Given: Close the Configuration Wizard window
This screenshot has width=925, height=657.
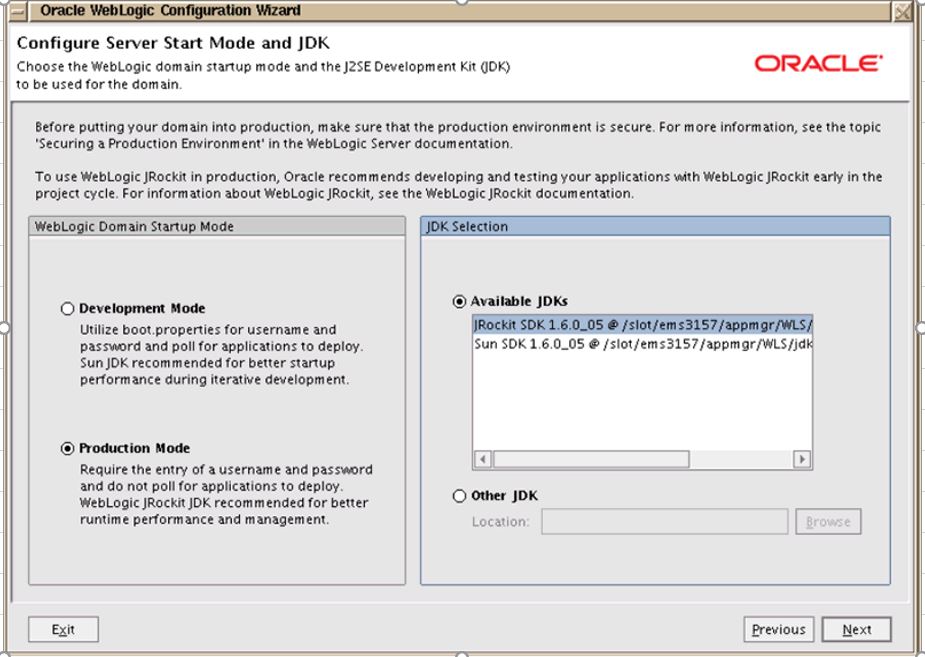Looking at the screenshot, I should (903, 11).
